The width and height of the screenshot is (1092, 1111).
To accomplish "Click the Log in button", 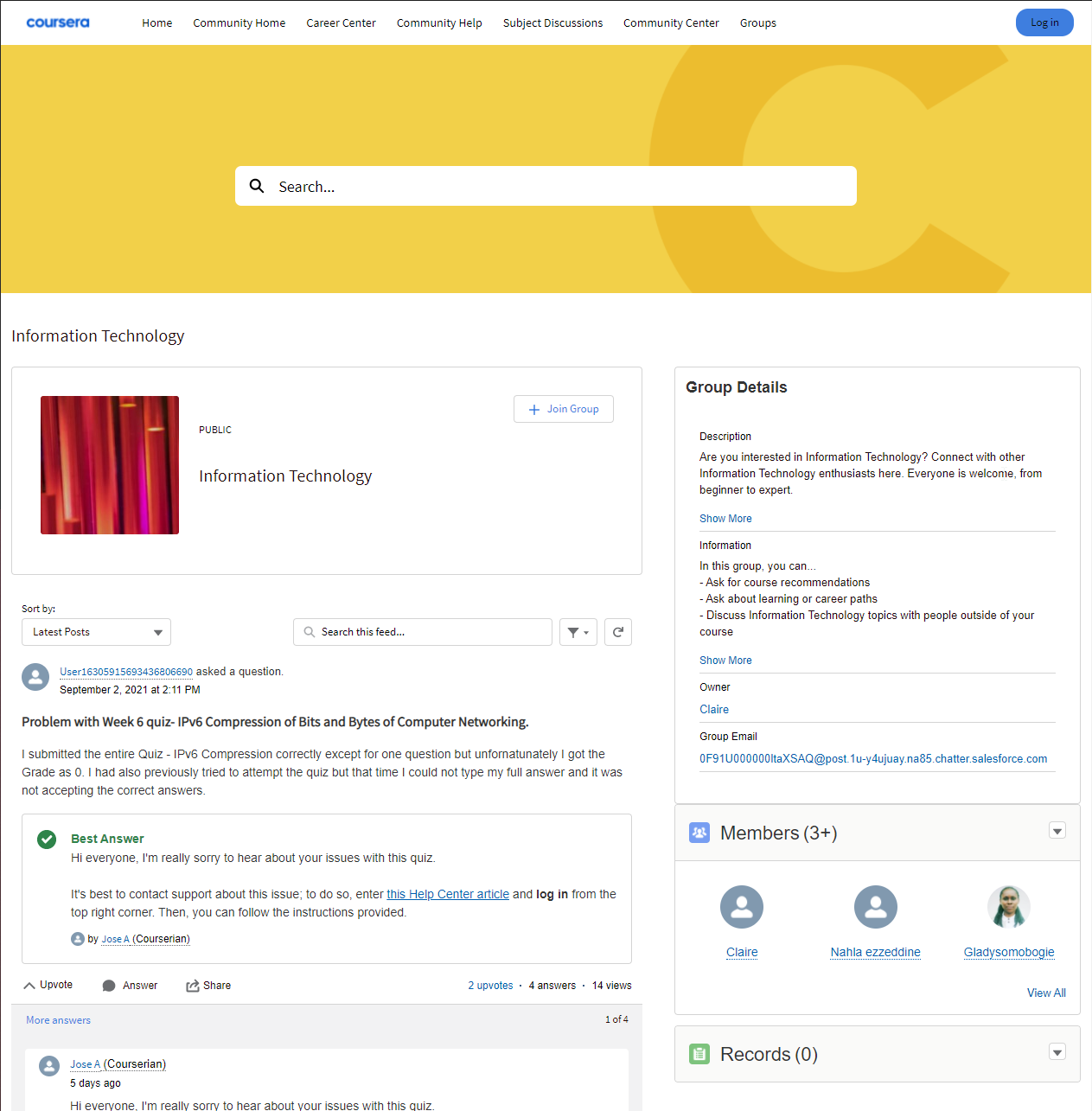I will 1044,22.
